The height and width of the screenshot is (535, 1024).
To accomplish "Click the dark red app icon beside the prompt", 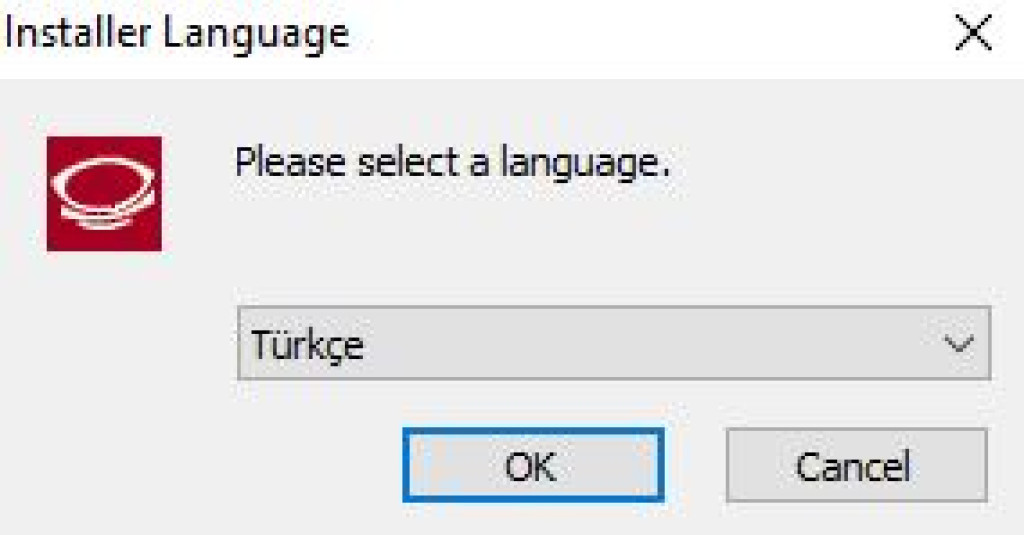I will 104,194.
